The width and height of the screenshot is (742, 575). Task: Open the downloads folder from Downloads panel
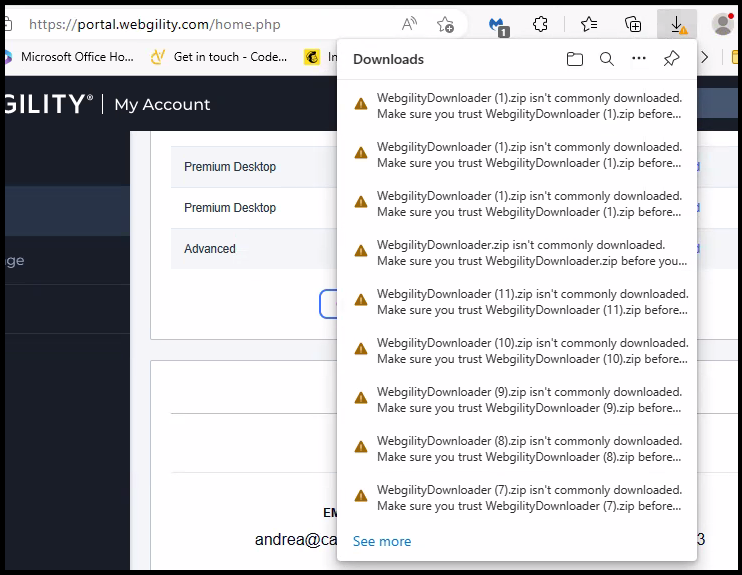574,59
